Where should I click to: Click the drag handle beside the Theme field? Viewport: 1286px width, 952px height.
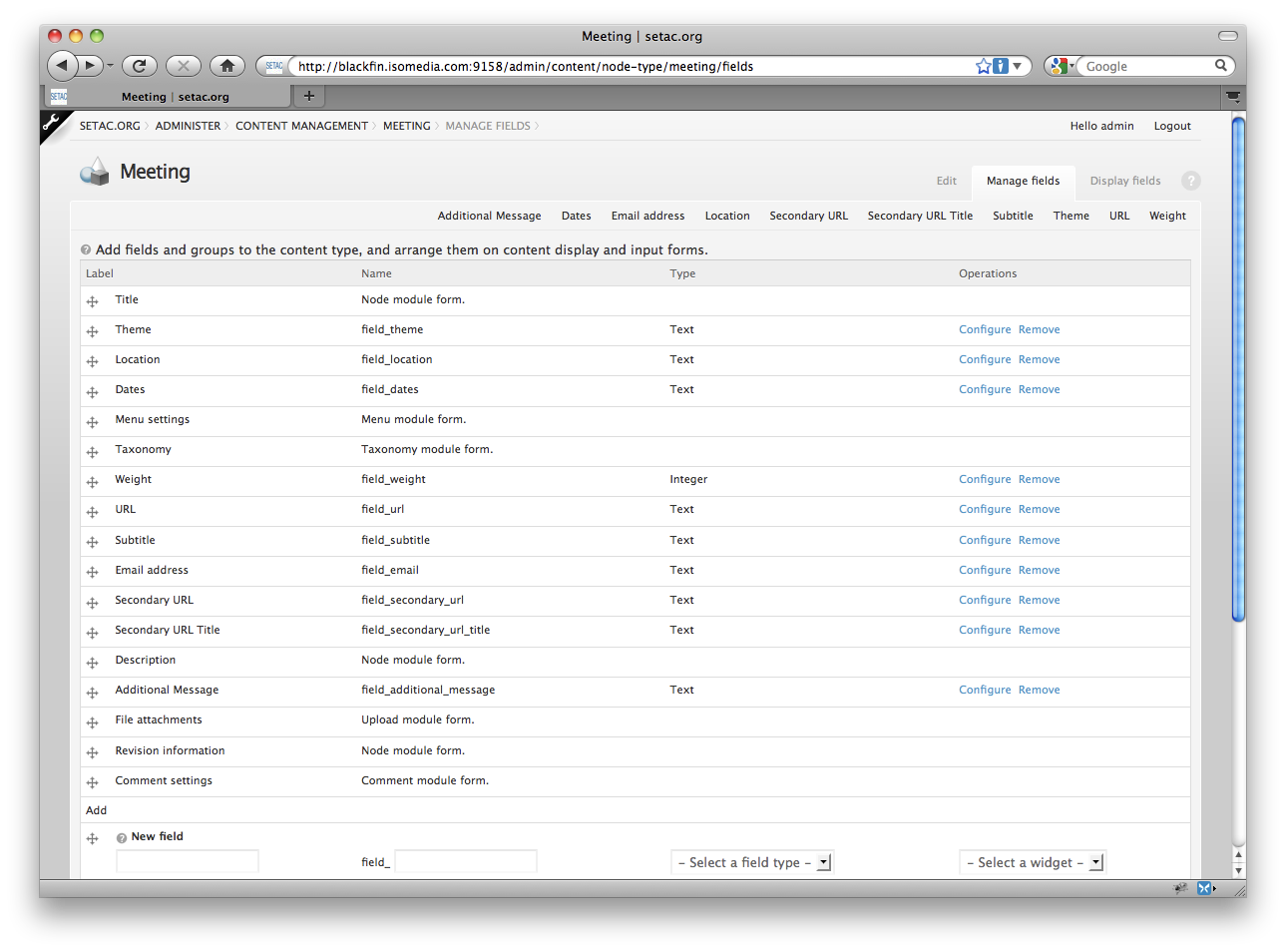click(x=92, y=331)
